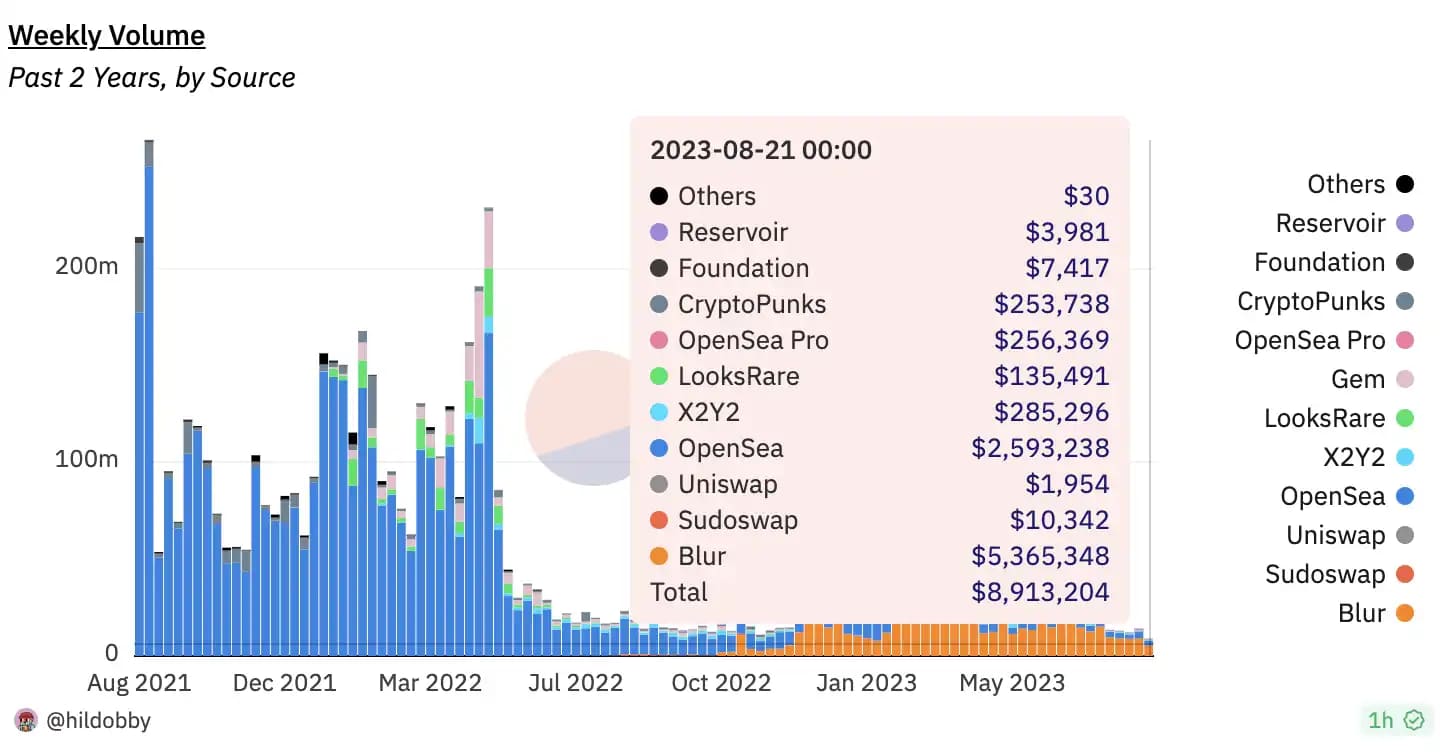This screenshot has height=752, width=1450.
Task: Click the Mar 2022 axis label
Action: 430,683
